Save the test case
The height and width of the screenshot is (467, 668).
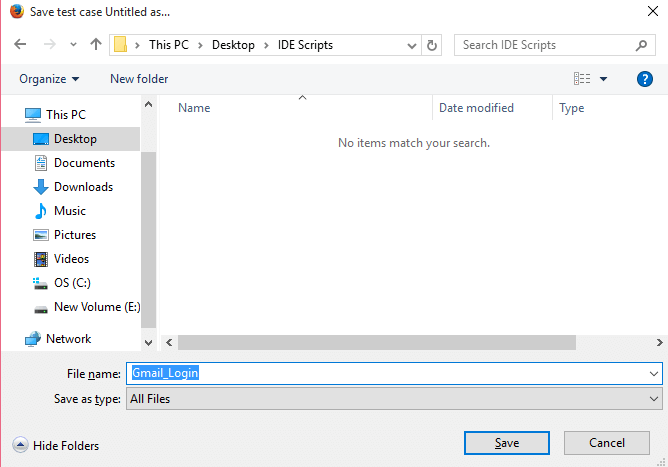click(507, 443)
